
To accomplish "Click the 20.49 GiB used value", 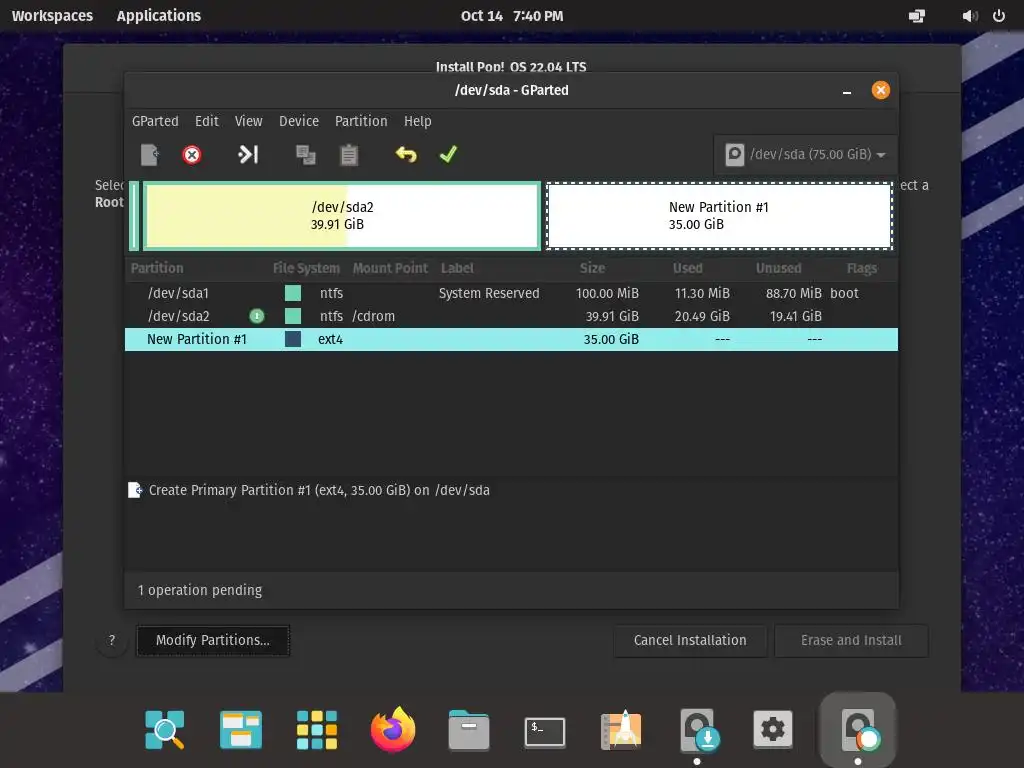I will coord(702,316).
